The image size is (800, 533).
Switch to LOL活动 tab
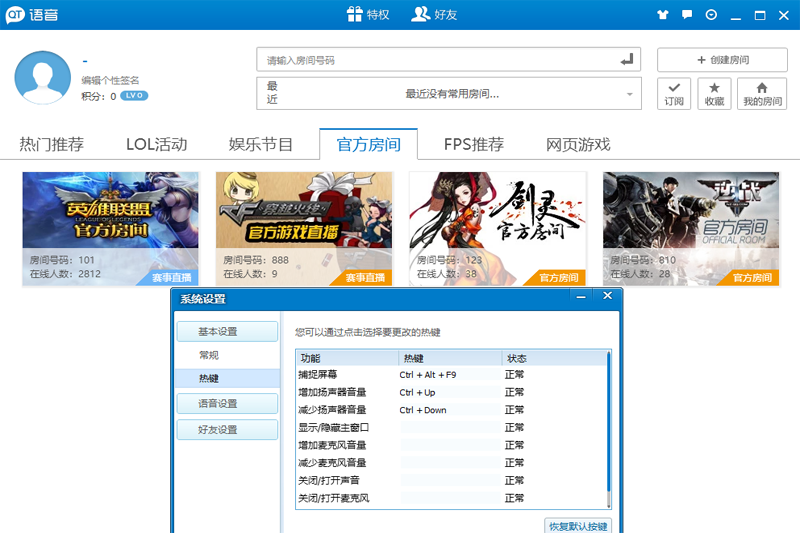point(157,144)
